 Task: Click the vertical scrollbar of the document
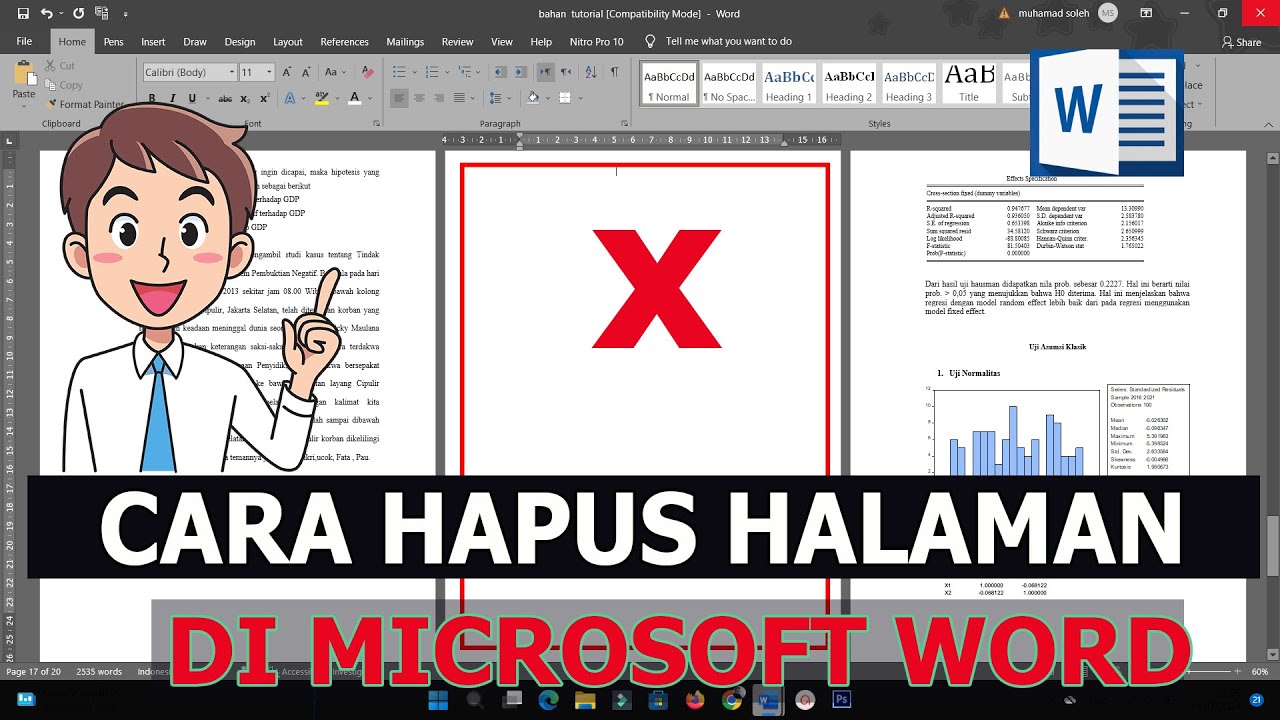(x=1272, y=405)
